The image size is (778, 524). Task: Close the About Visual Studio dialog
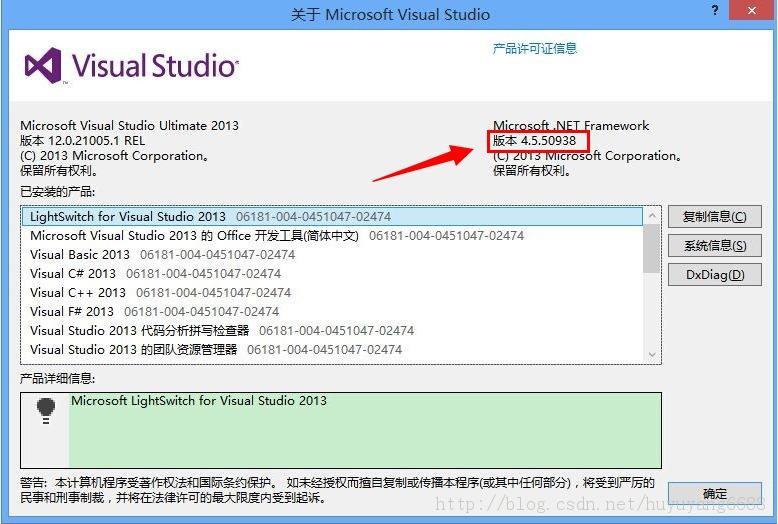click(752, 10)
